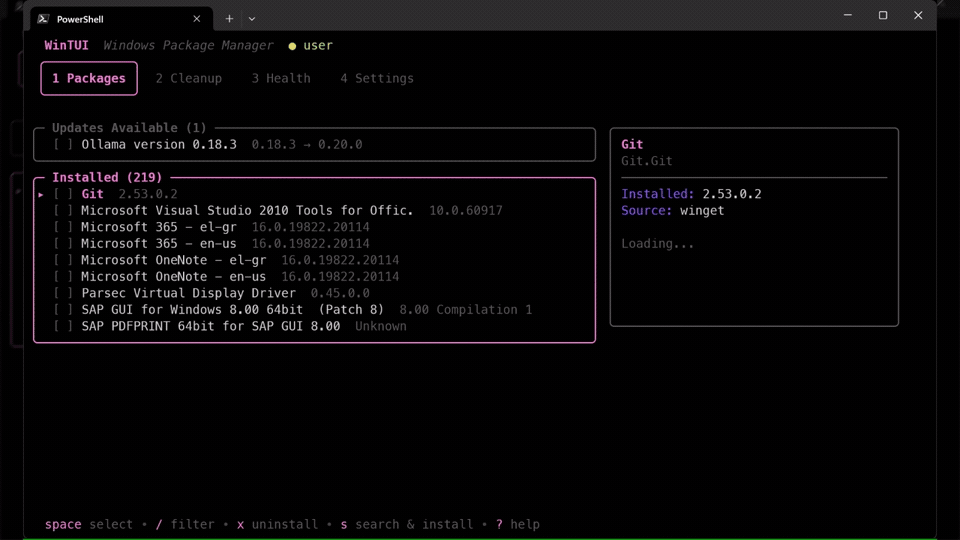Click the WinTUI title
This screenshot has width=960, height=540.
pos(66,45)
